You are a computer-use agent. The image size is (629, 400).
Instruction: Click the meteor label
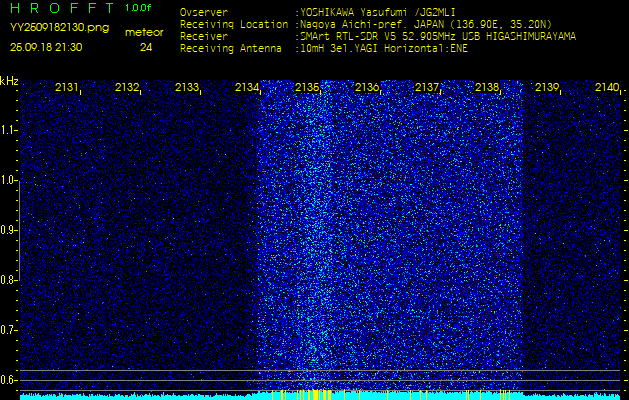pos(144,33)
